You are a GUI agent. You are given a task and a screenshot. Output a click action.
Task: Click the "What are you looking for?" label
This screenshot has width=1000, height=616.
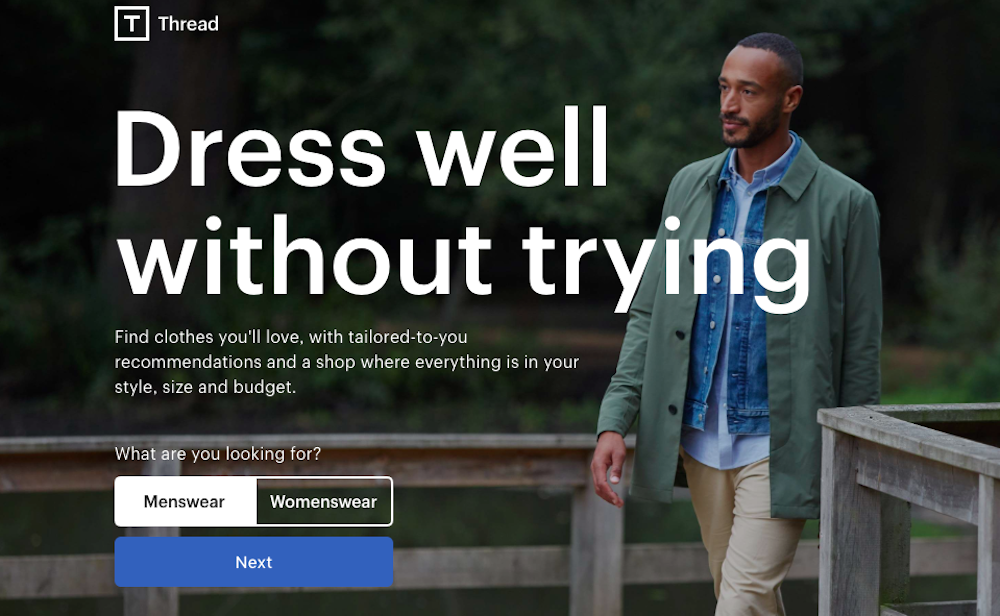(217, 453)
